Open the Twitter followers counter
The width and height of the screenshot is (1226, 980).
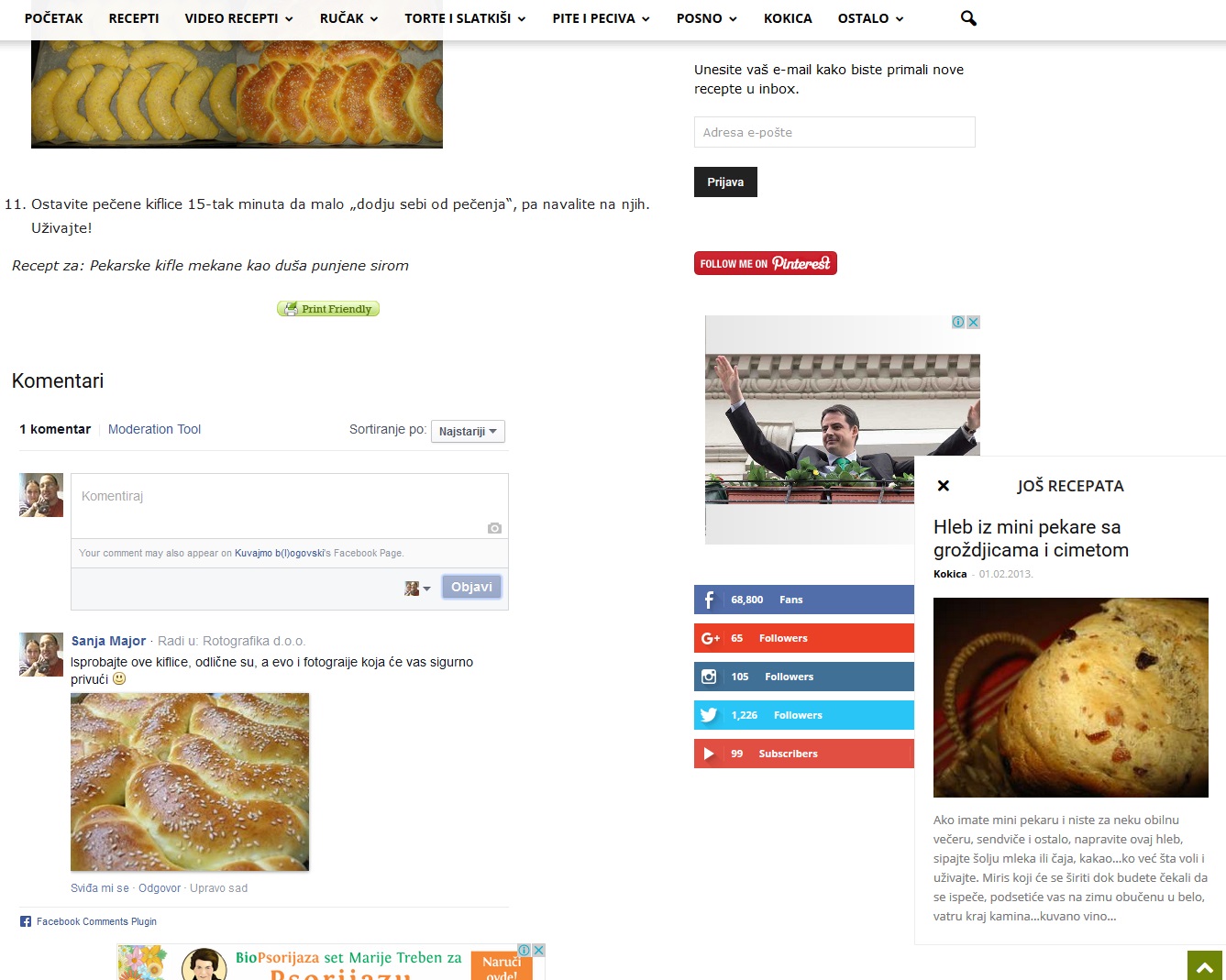coord(804,715)
